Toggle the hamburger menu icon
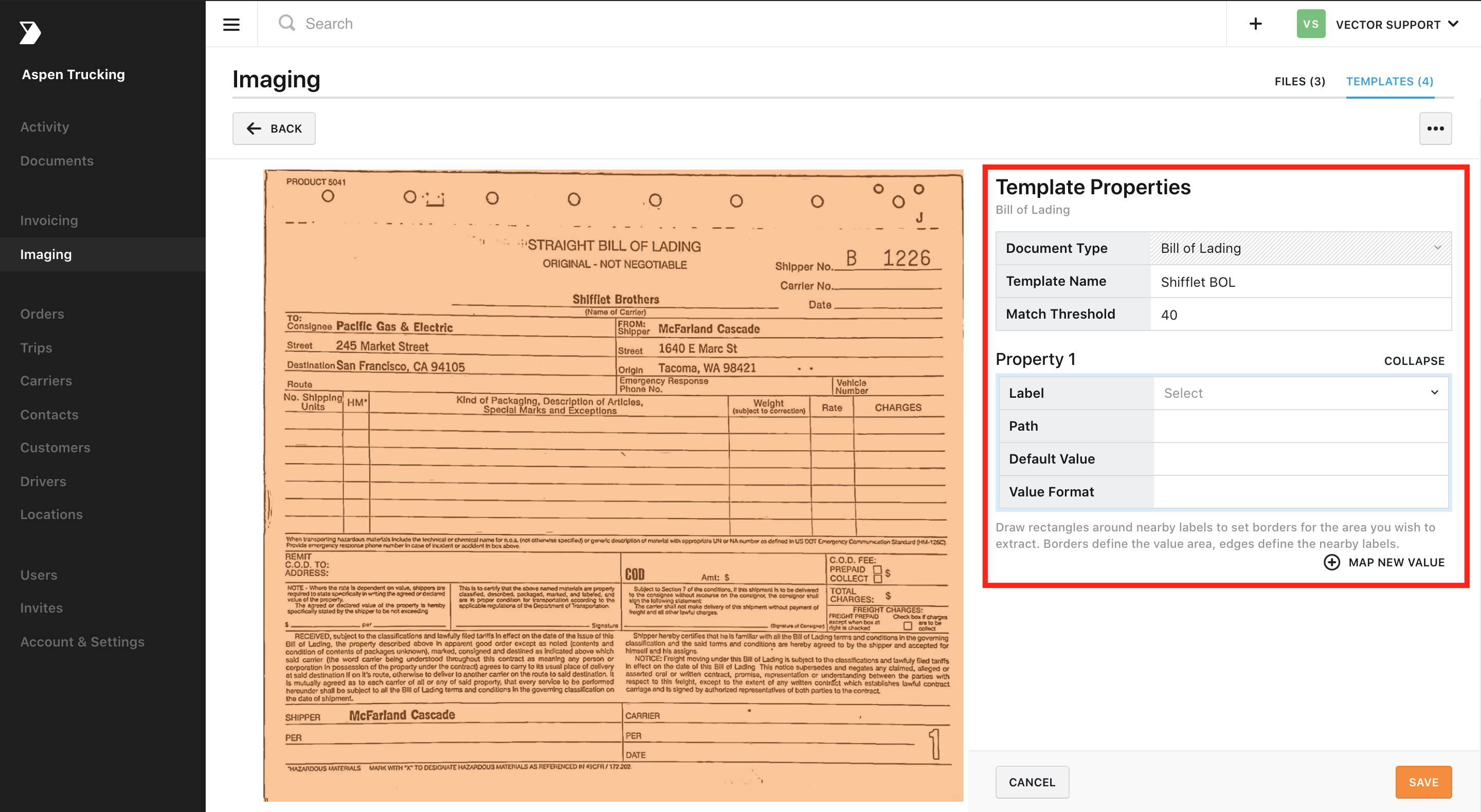Image resolution: width=1481 pixels, height=812 pixels. pyautogui.click(x=231, y=24)
